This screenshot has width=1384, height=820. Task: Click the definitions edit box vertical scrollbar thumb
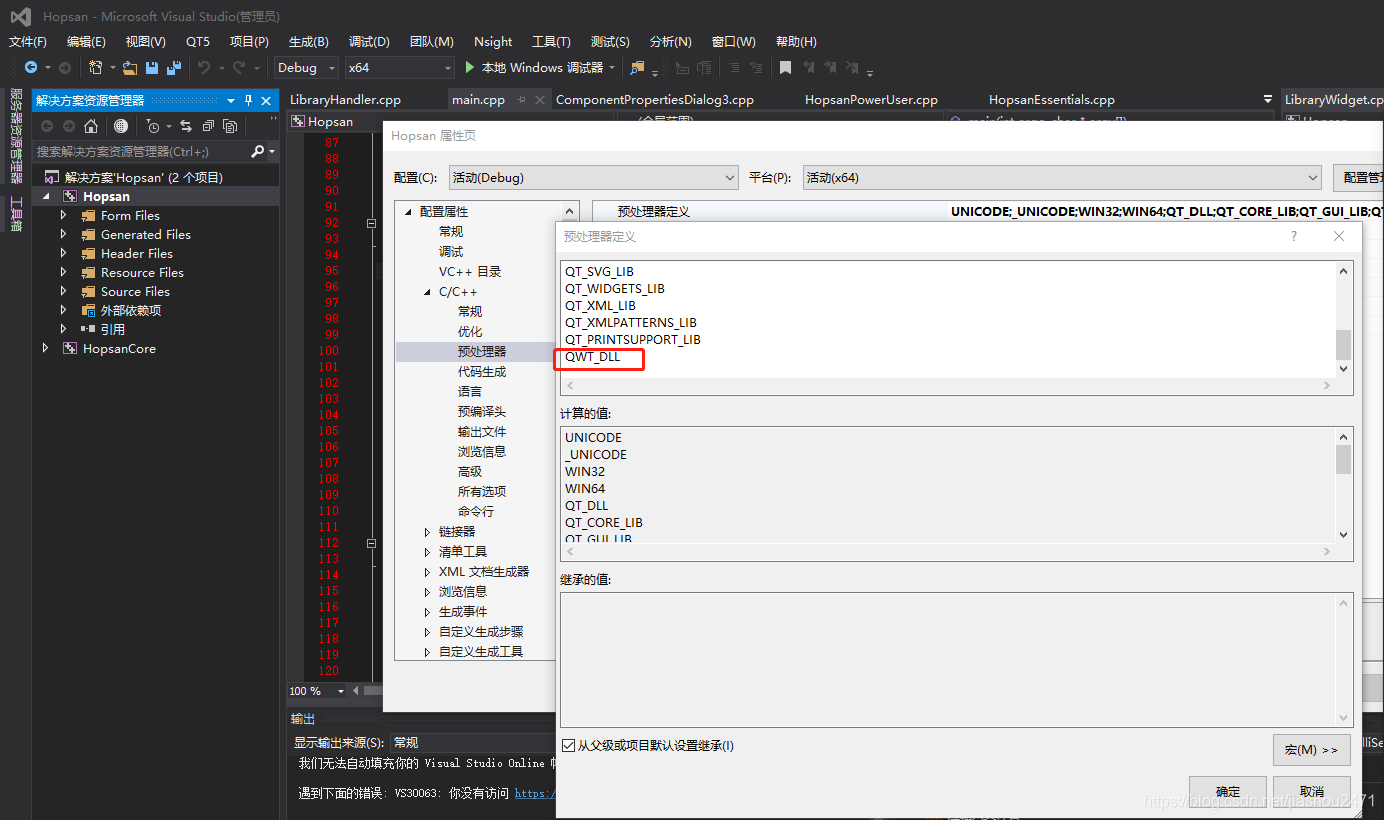click(1343, 345)
